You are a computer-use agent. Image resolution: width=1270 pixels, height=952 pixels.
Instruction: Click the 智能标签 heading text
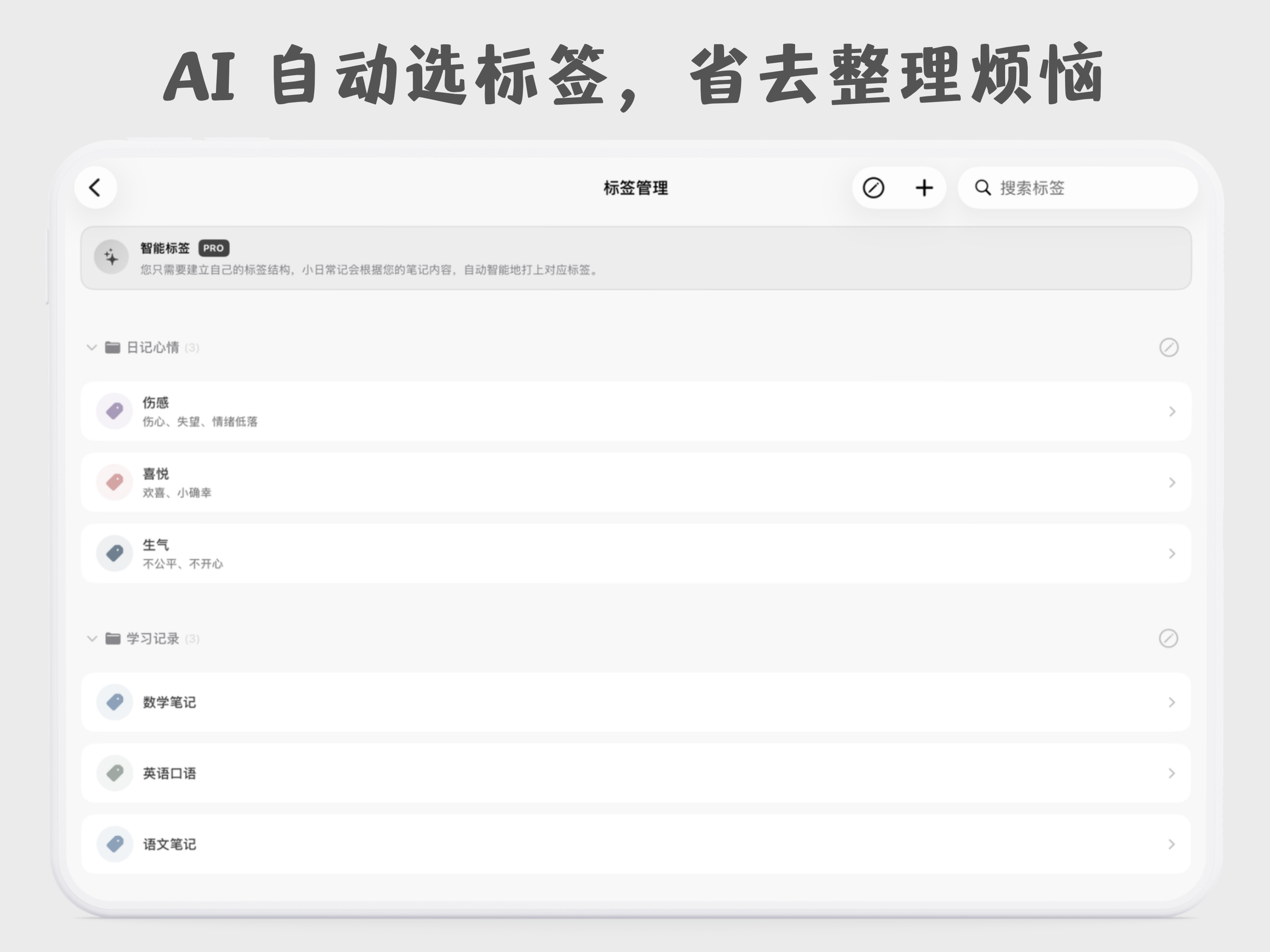[165, 248]
